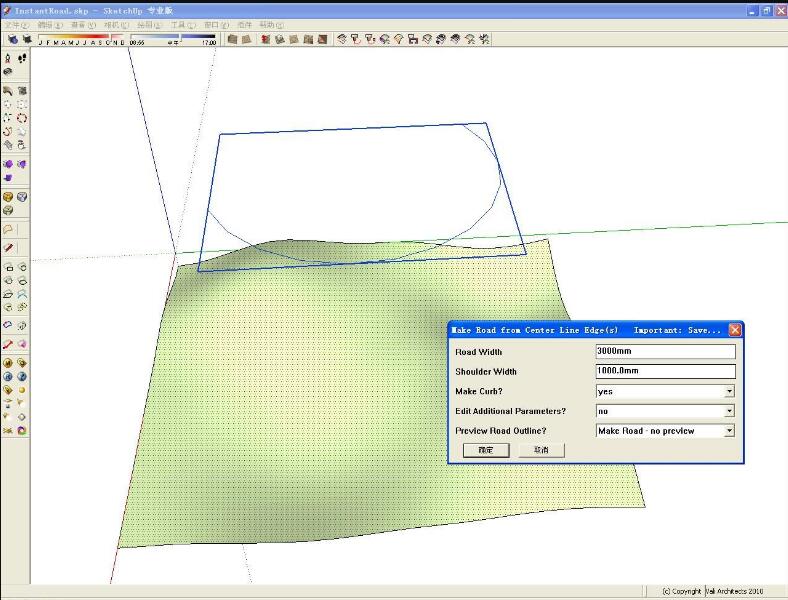Click the Road Width input field
Viewport: 788px width, 600px height.
(x=665, y=352)
